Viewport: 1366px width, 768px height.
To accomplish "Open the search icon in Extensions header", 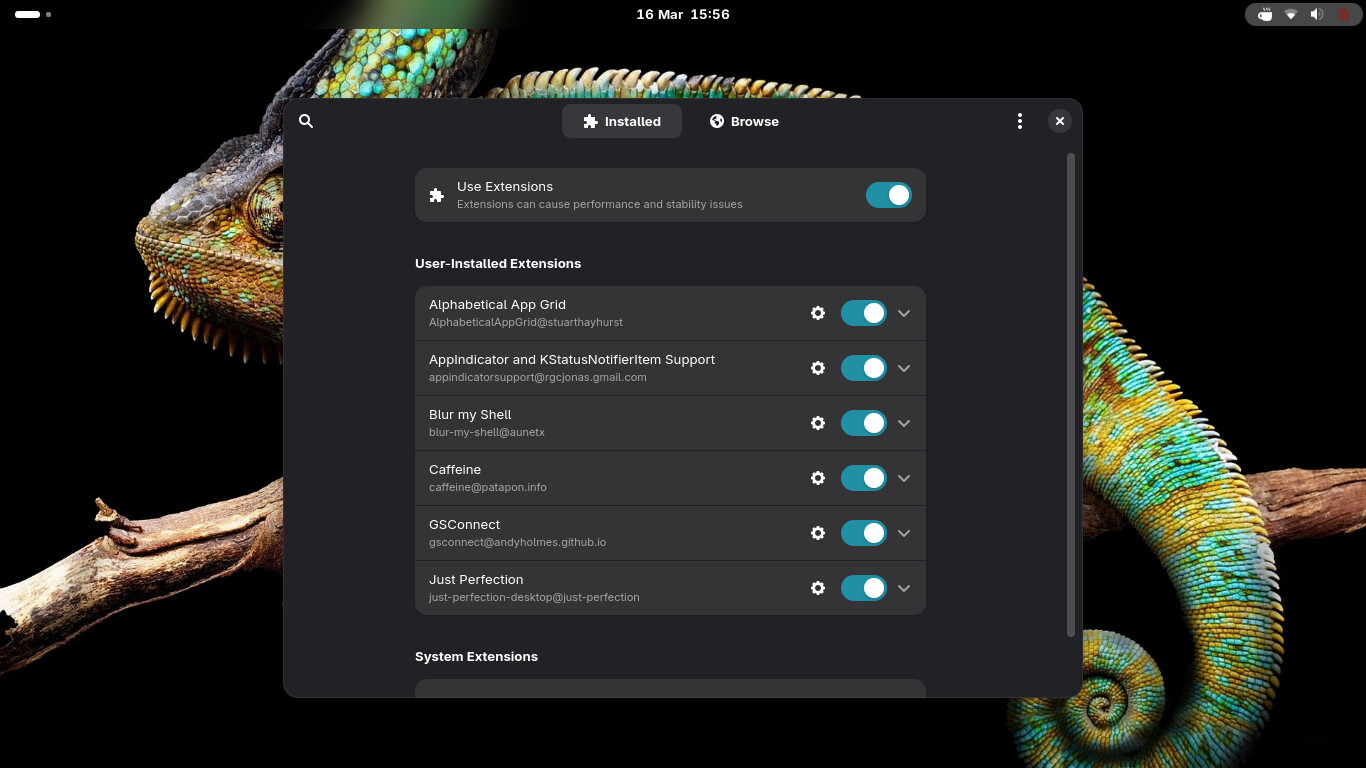I will 306,121.
